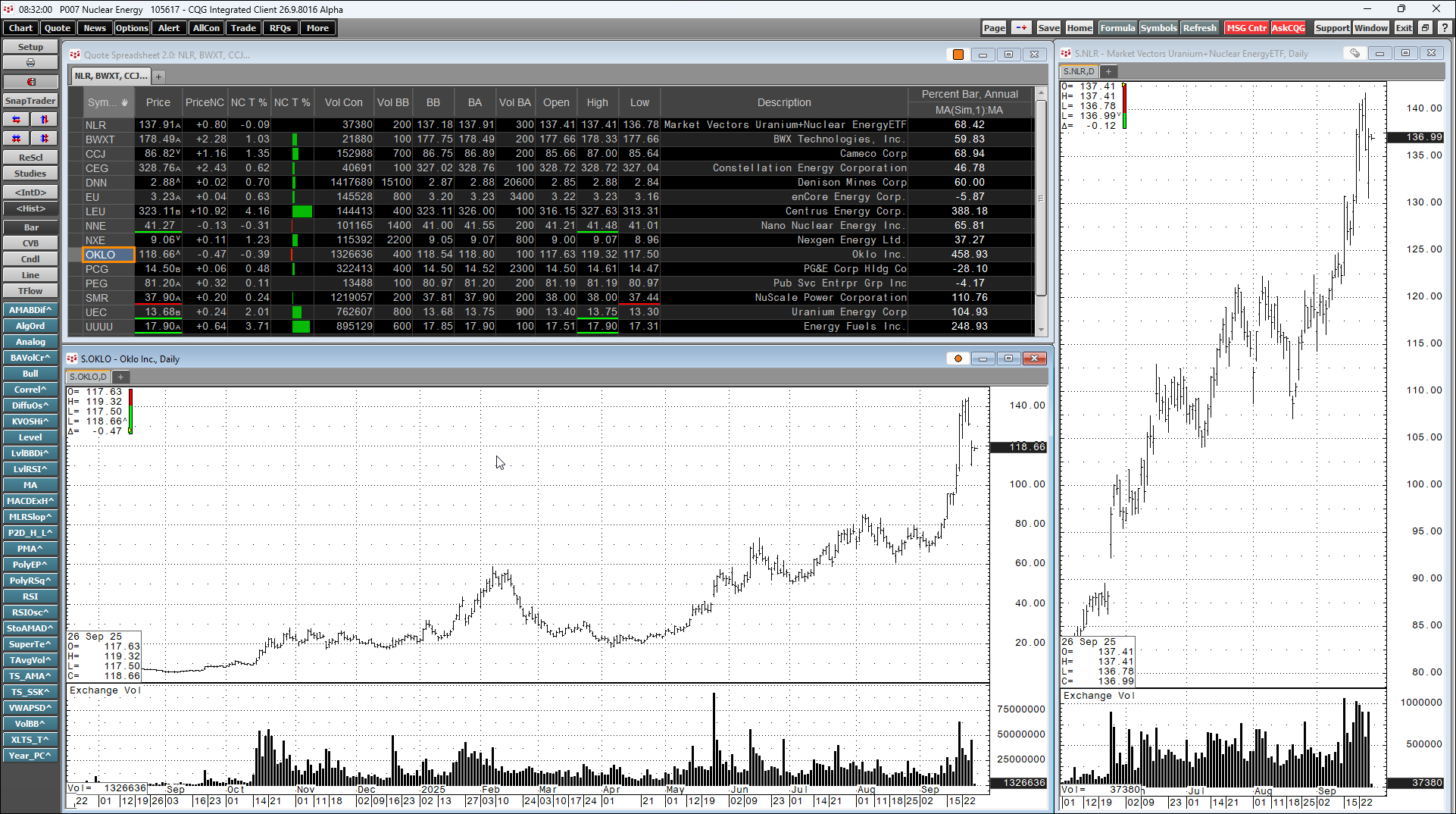Open the Page dropdown button
This screenshot has height=814, width=1456.
point(994,28)
